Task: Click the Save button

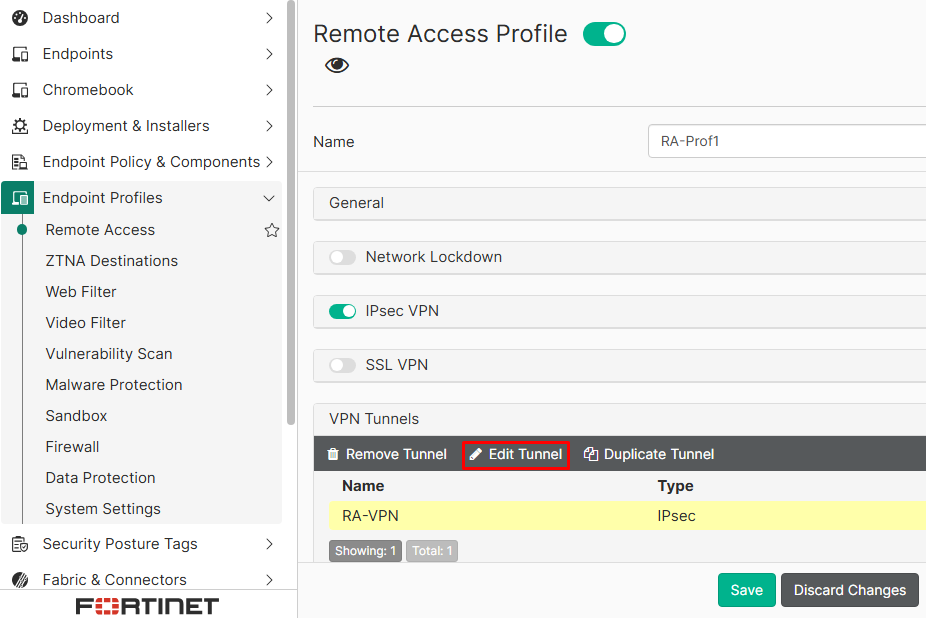Action: (x=746, y=590)
